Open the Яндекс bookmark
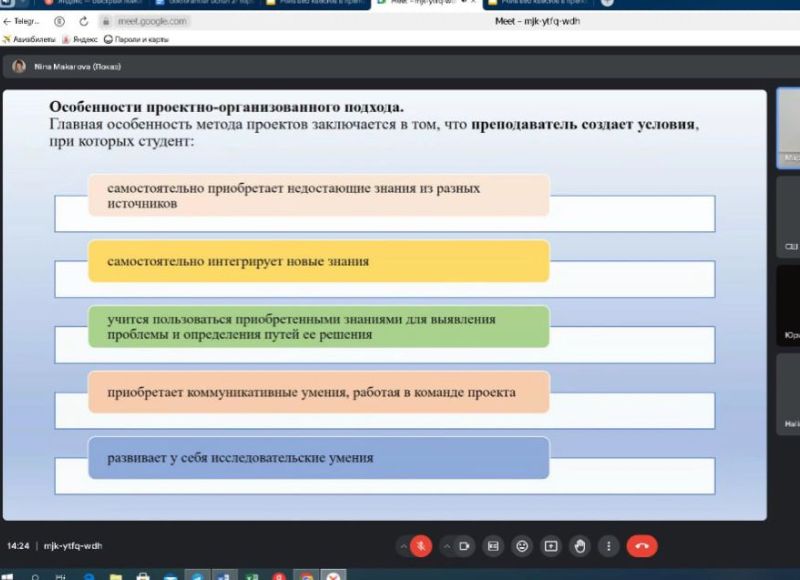Viewport: 800px width, 580px height. coord(80,40)
